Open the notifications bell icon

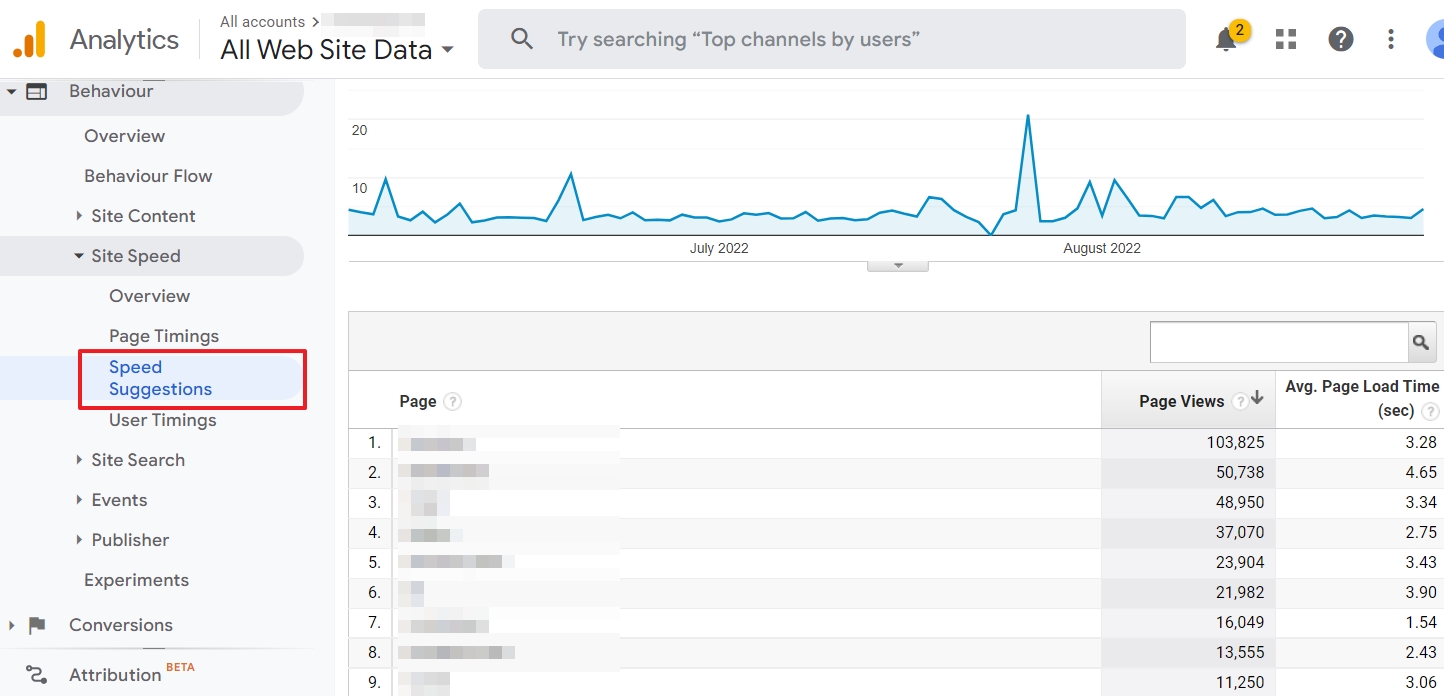1227,40
